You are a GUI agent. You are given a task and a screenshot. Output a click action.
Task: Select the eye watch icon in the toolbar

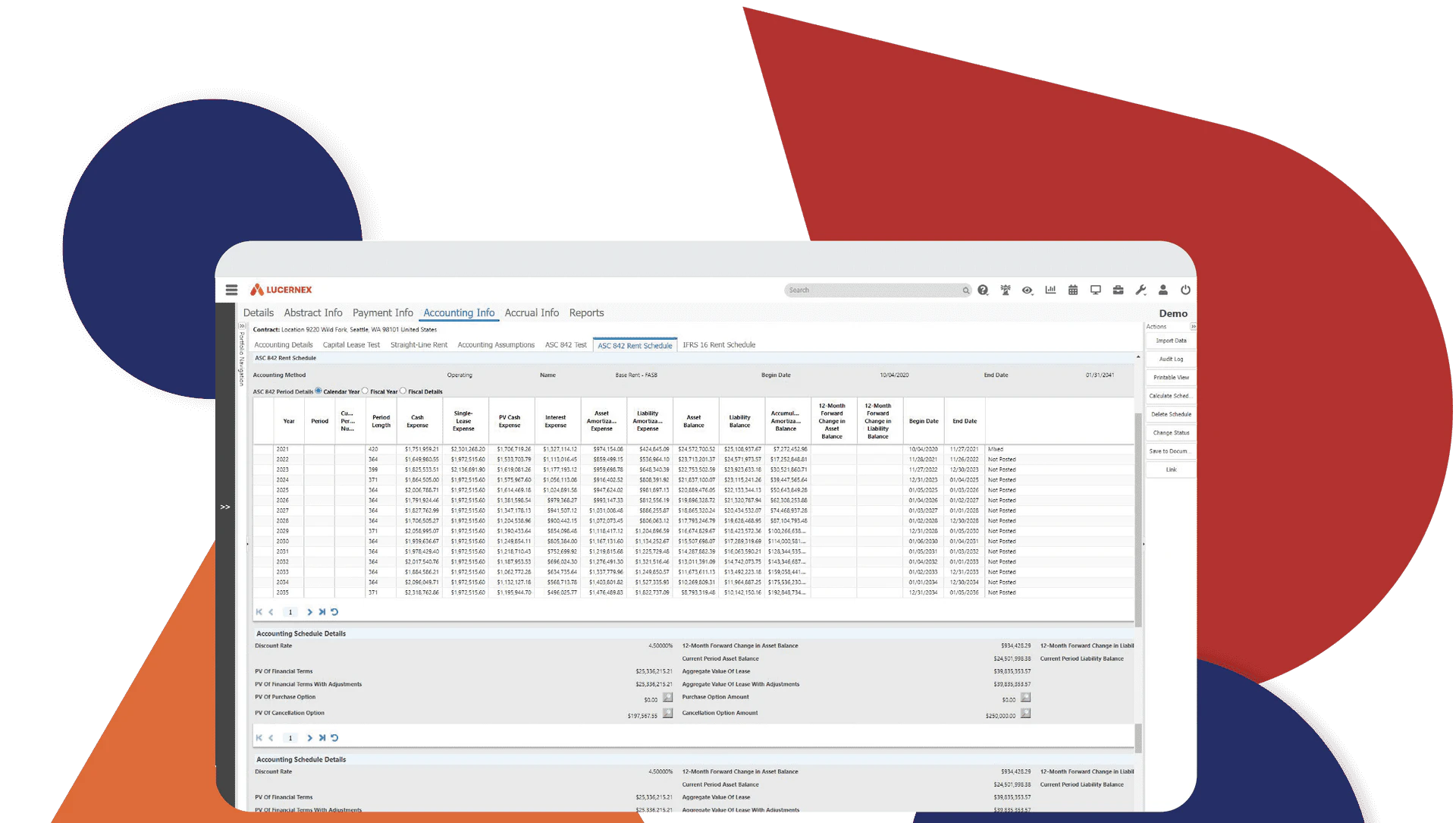point(1028,290)
